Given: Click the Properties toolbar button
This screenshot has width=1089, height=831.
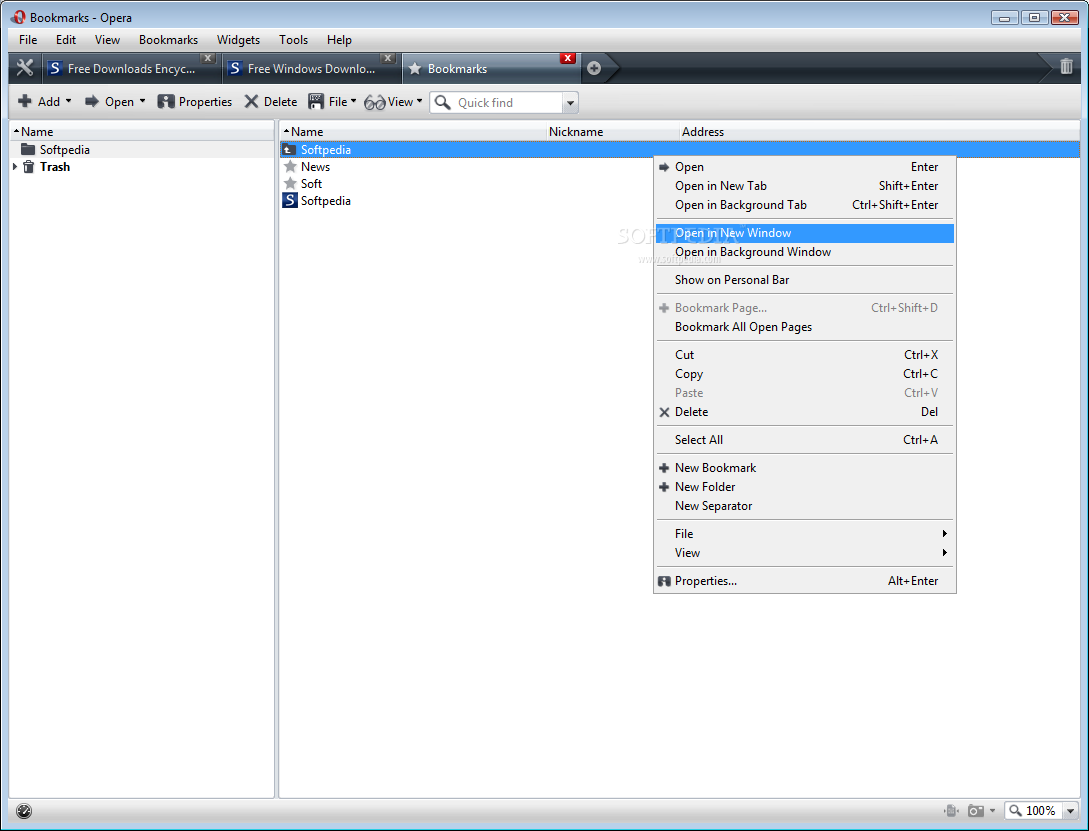Looking at the screenshot, I should pos(194,101).
